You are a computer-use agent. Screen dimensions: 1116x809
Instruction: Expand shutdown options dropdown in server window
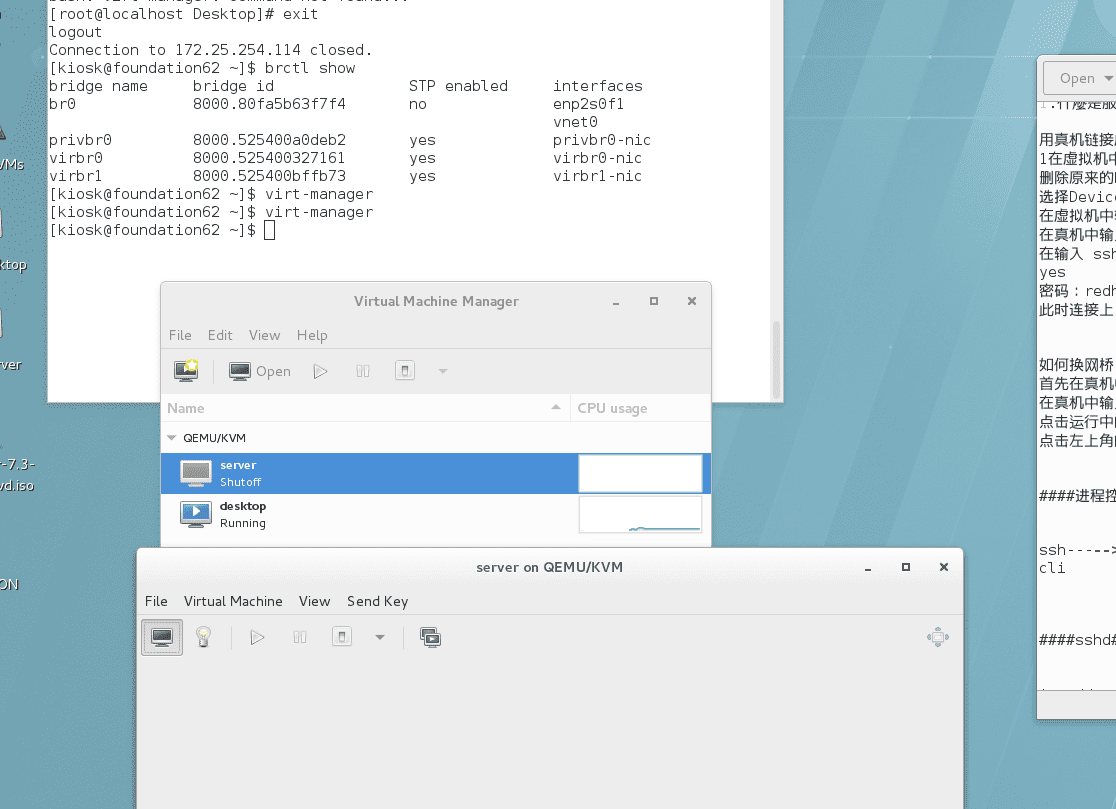pyautogui.click(x=380, y=638)
